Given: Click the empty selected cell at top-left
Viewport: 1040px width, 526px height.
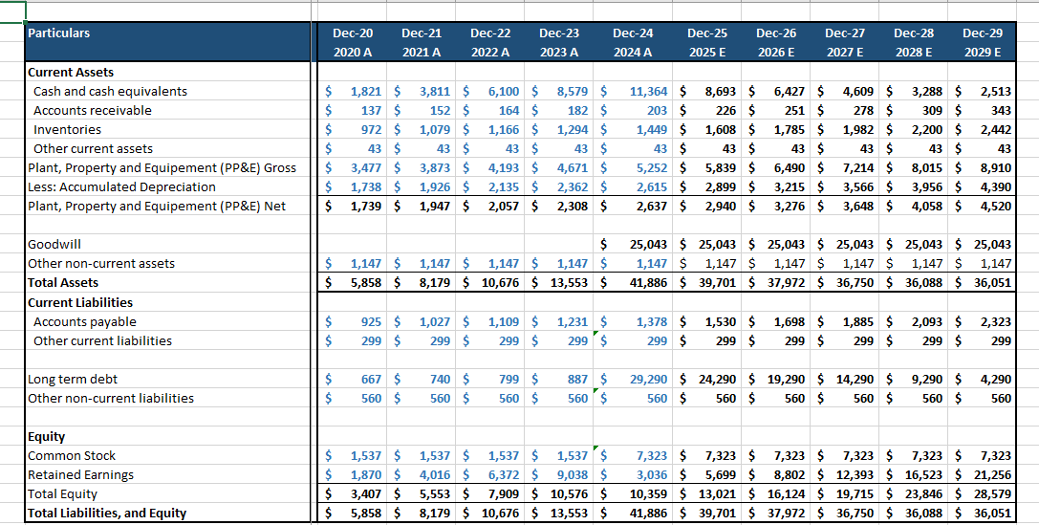Looking at the screenshot, I should pos(13,11).
